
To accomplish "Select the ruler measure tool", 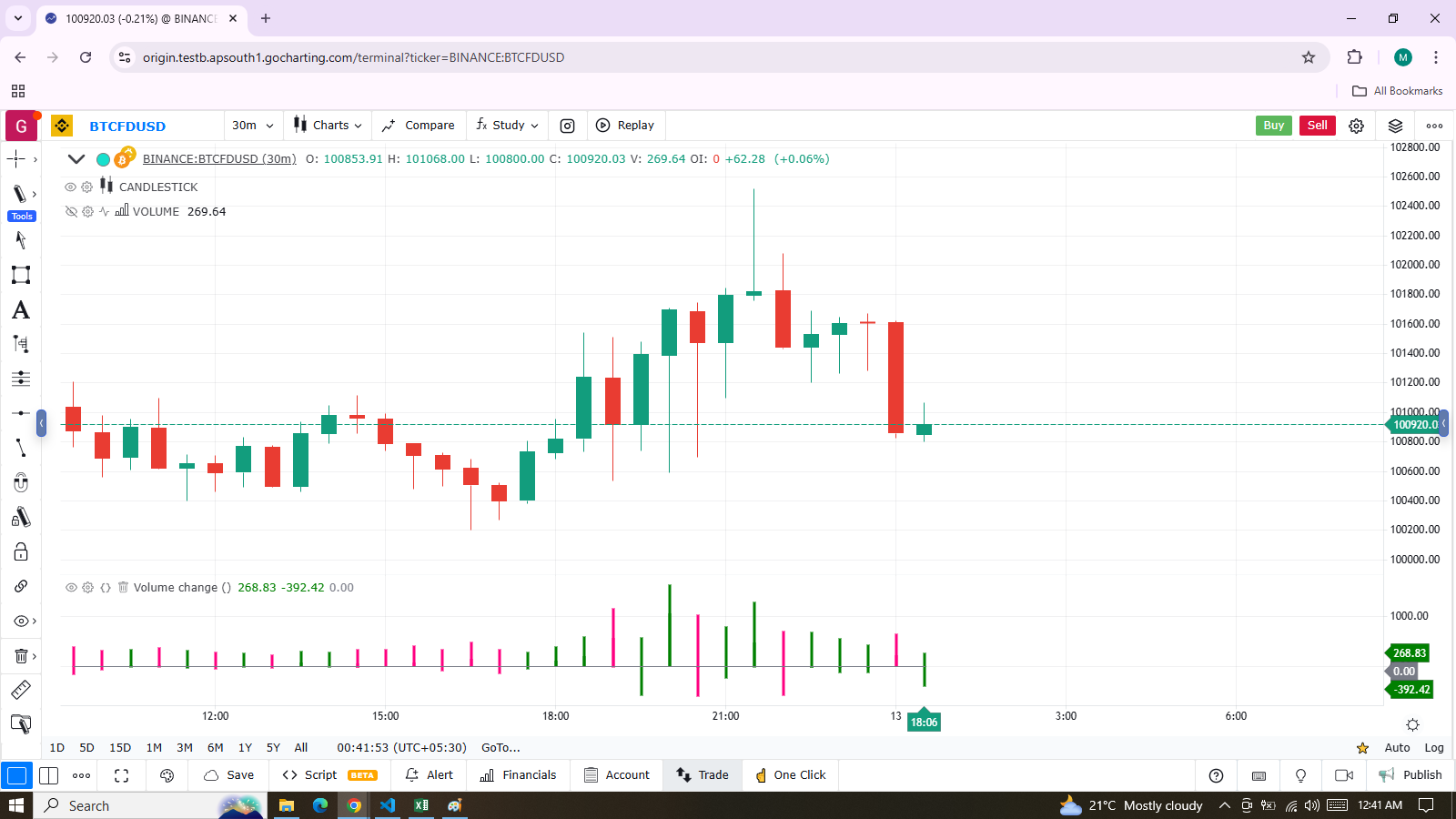I will pos(21,690).
